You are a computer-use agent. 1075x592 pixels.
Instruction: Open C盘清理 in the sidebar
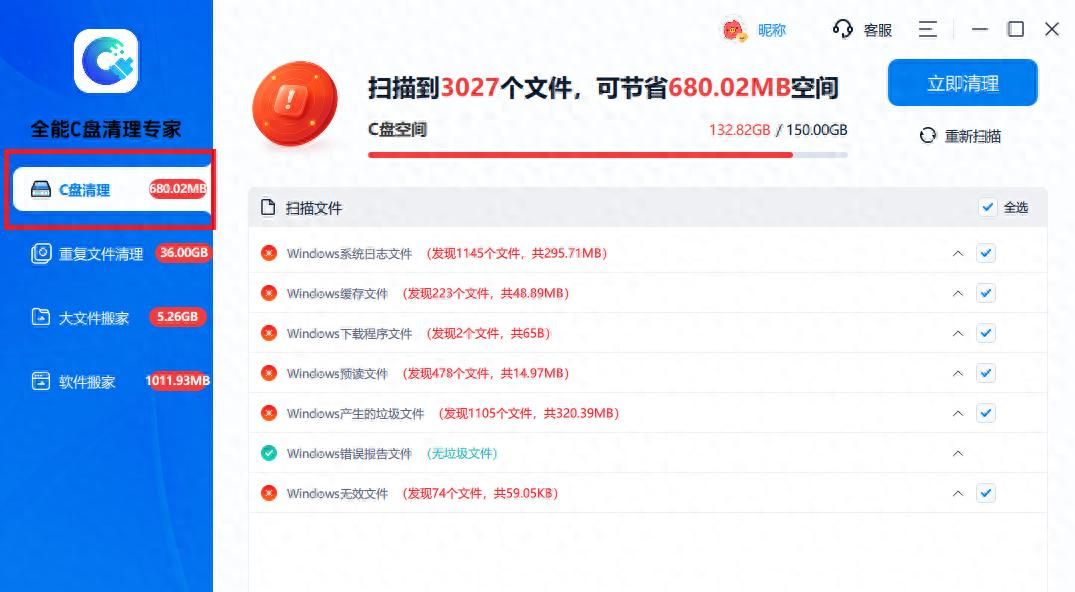111,189
